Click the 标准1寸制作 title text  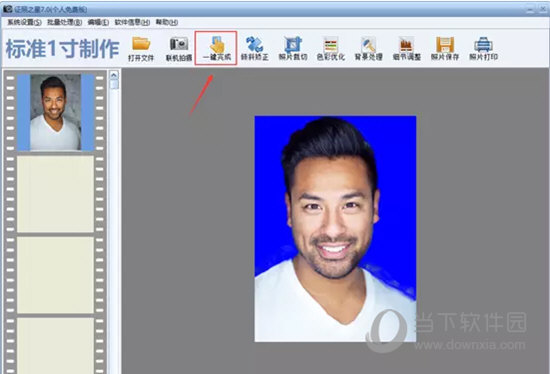(62, 49)
